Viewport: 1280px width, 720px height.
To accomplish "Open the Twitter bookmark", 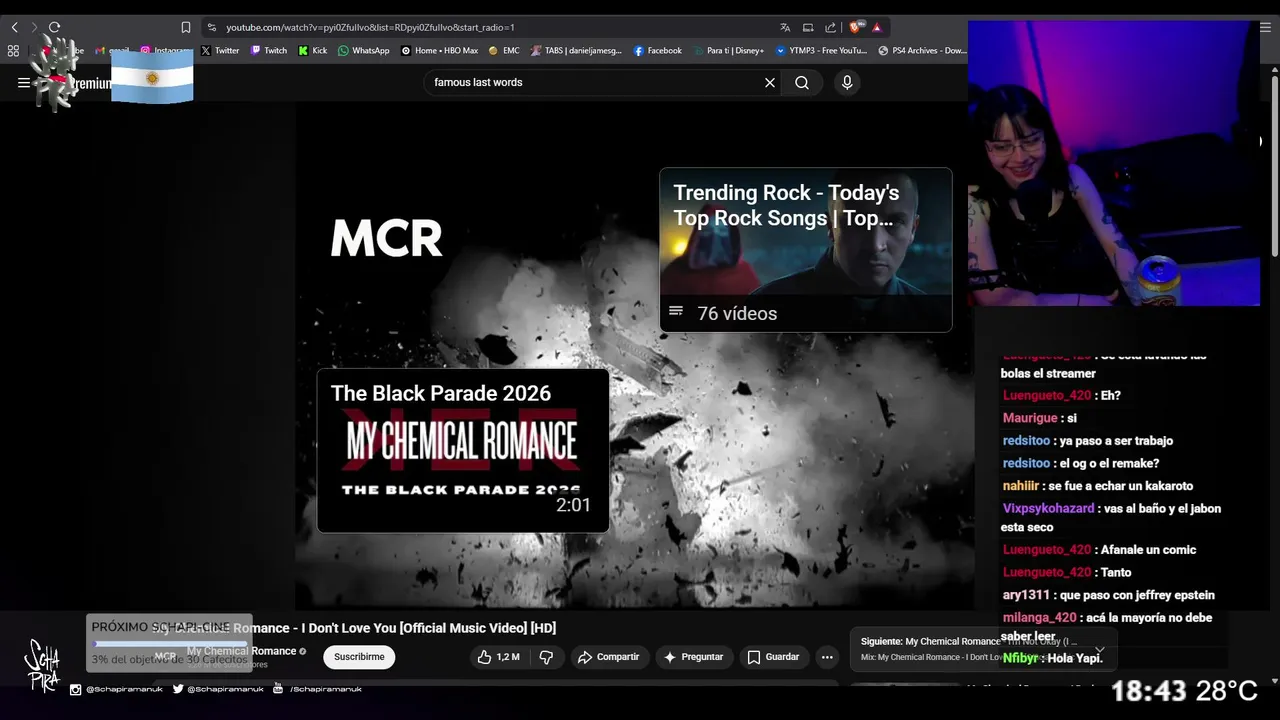I will click(x=220, y=50).
